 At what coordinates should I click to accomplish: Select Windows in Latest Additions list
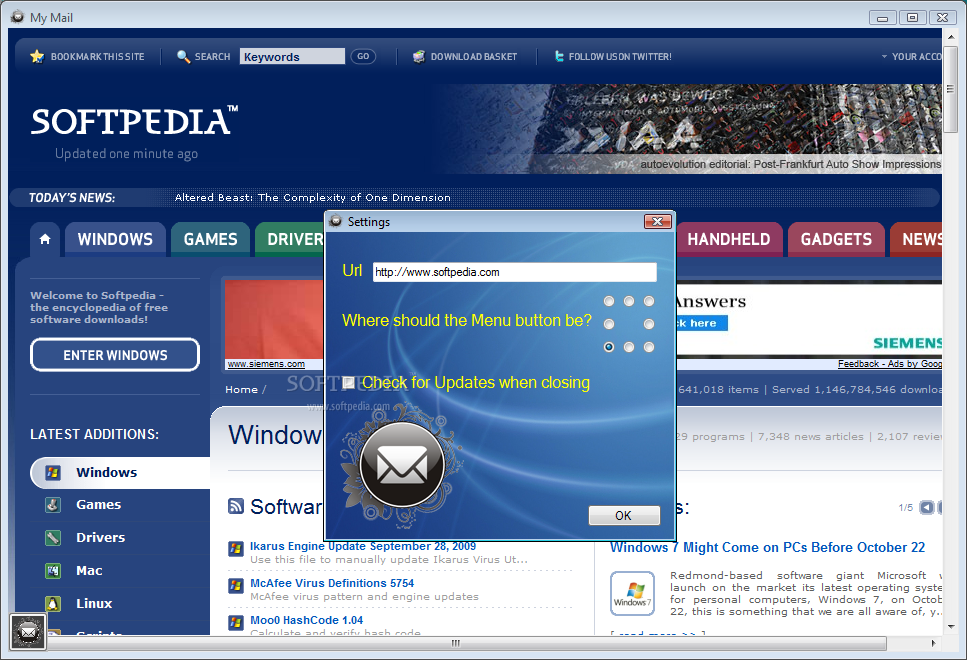tap(120, 472)
